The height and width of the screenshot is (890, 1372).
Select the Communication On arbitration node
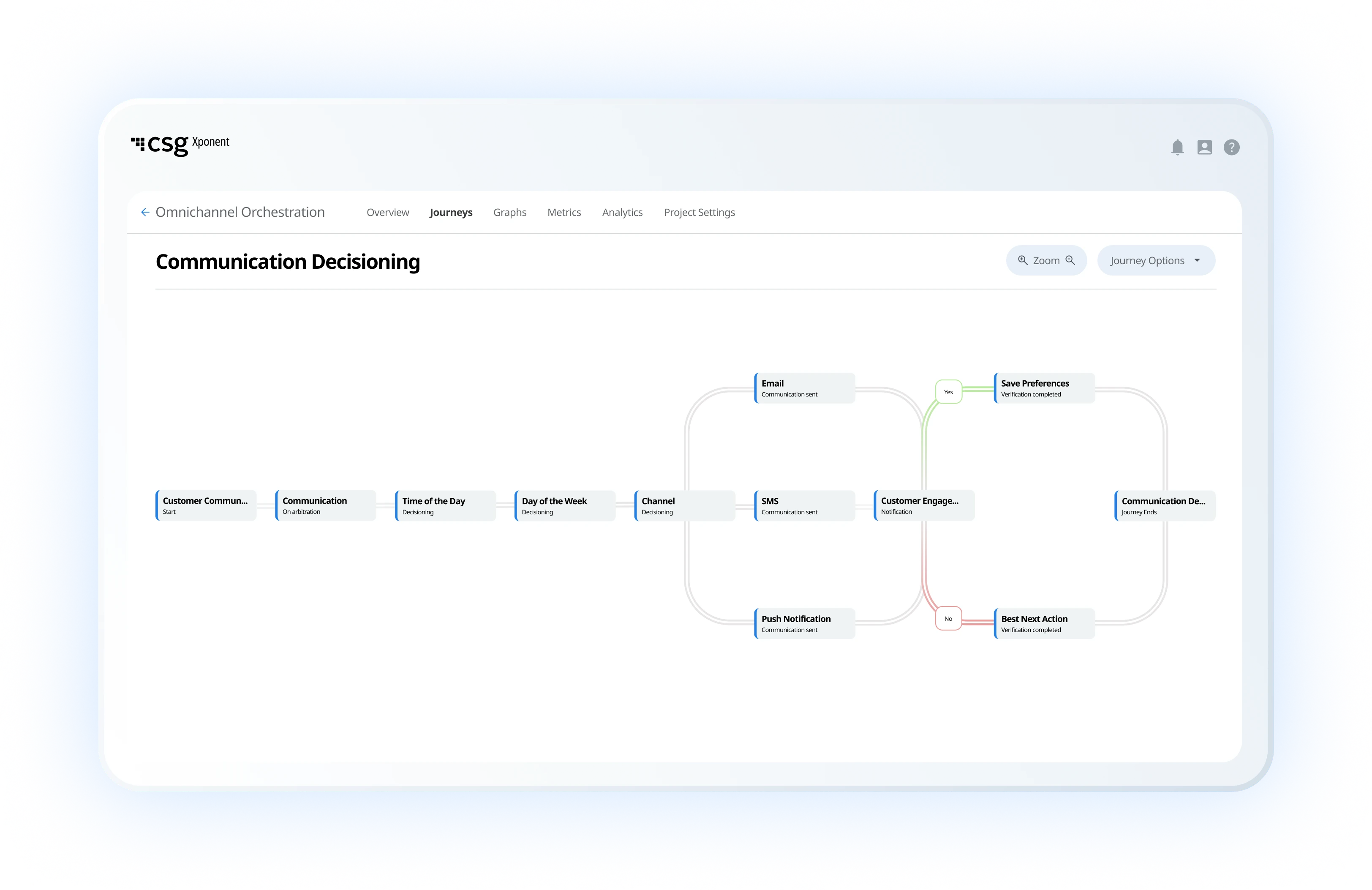pos(326,506)
